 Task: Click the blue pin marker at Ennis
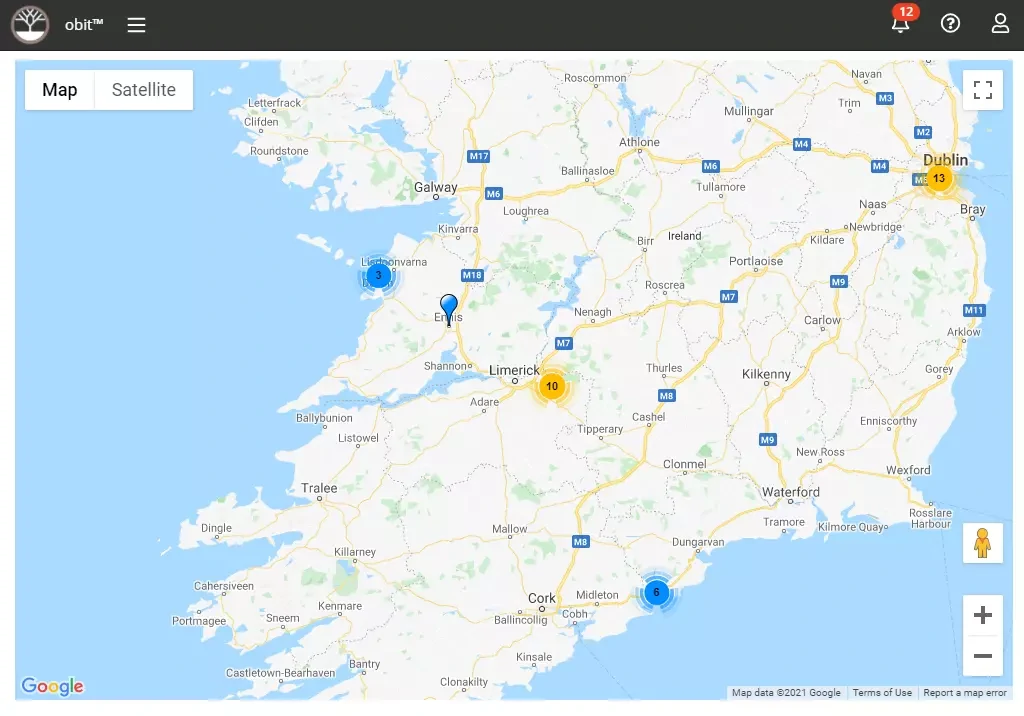click(449, 309)
